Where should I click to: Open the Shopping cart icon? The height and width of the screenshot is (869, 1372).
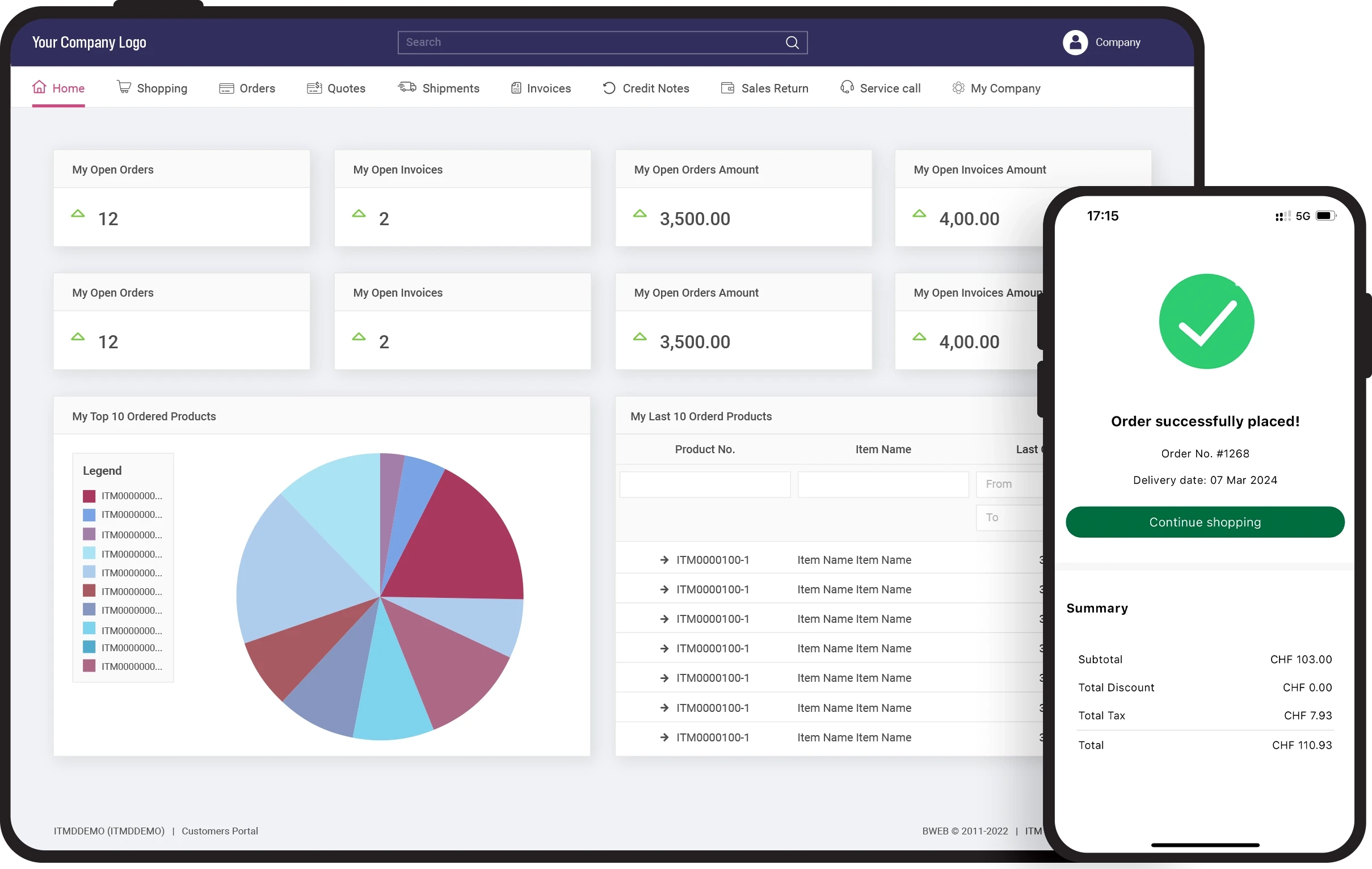[124, 87]
